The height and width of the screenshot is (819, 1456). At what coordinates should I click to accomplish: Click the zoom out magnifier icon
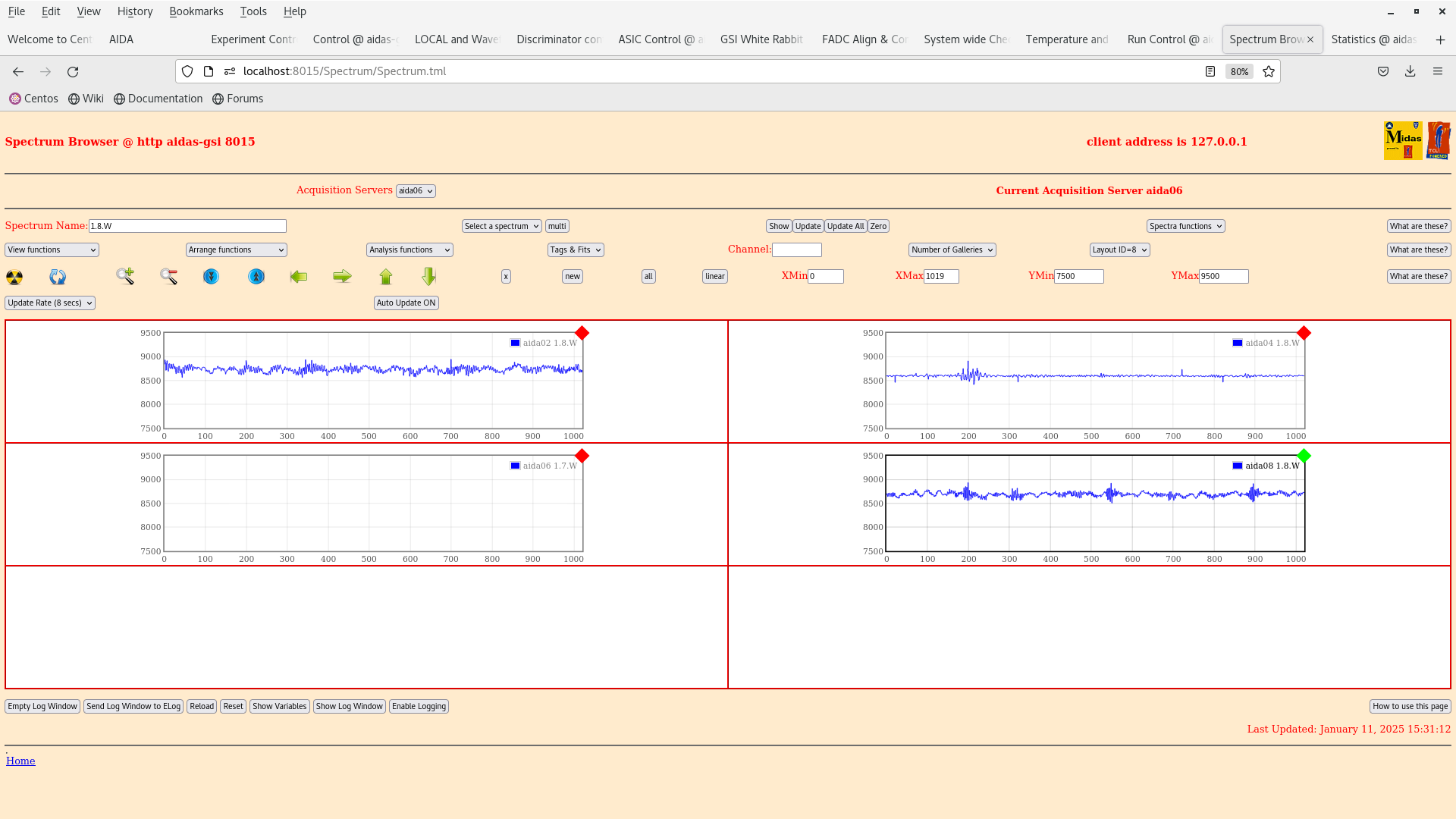(x=168, y=277)
